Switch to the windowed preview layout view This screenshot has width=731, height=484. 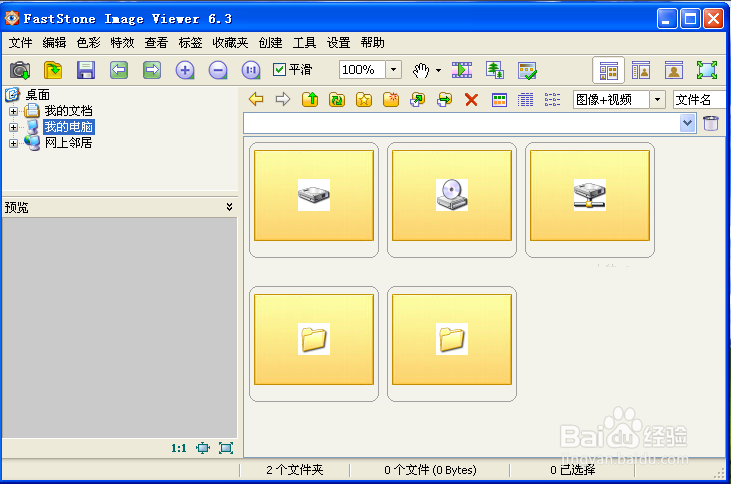click(641, 71)
